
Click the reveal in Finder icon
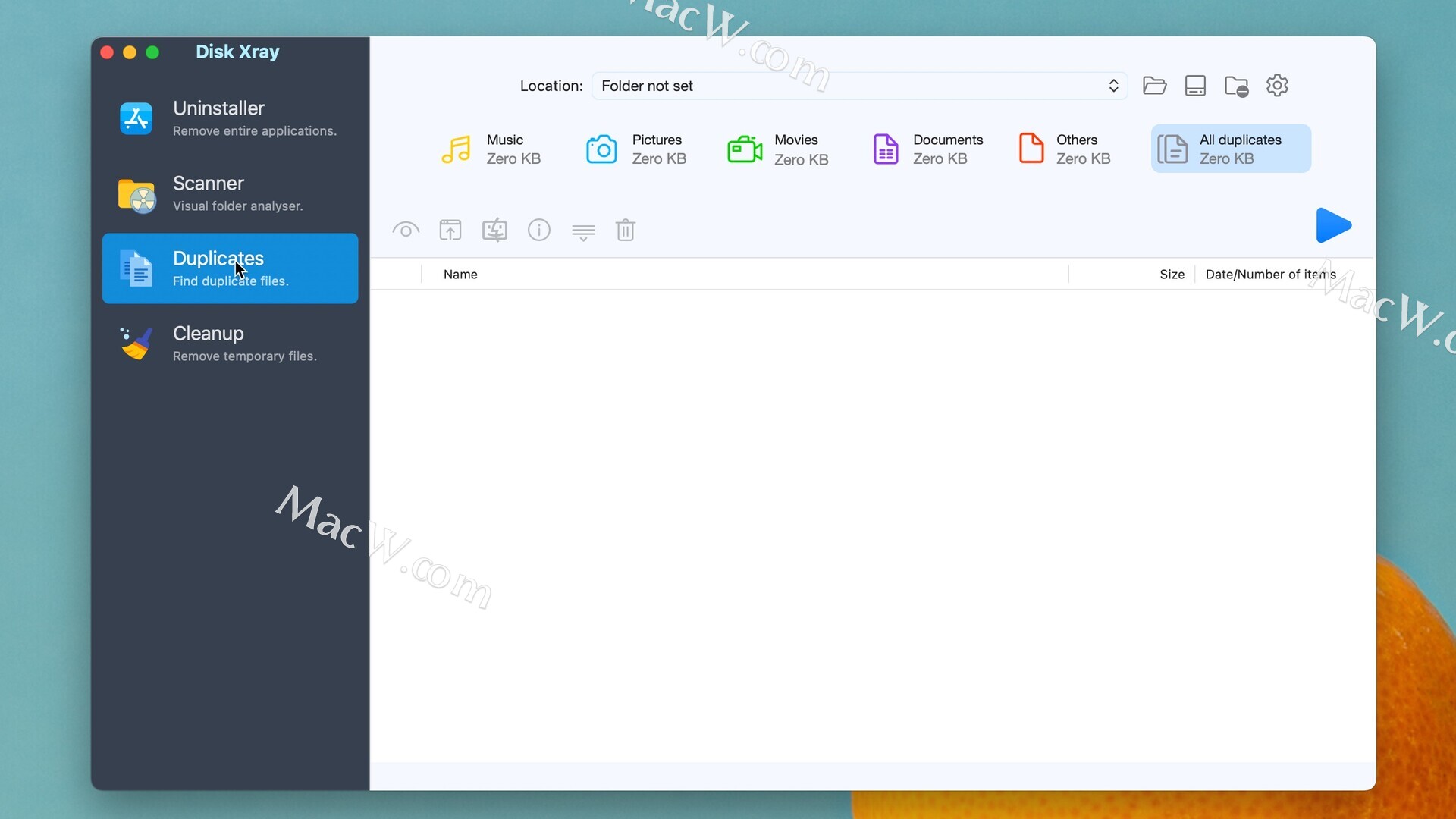click(x=494, y=230)
